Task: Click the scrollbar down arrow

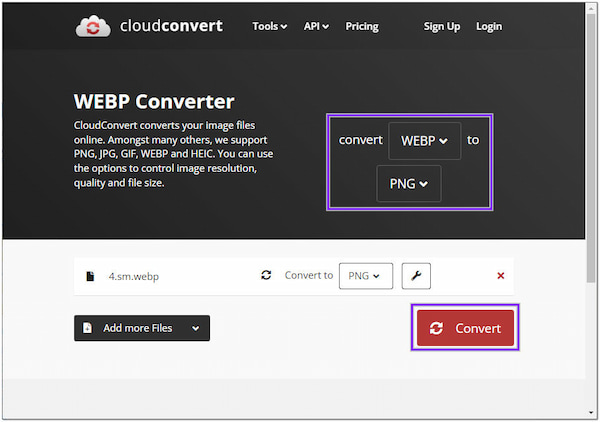Action: 592,413
